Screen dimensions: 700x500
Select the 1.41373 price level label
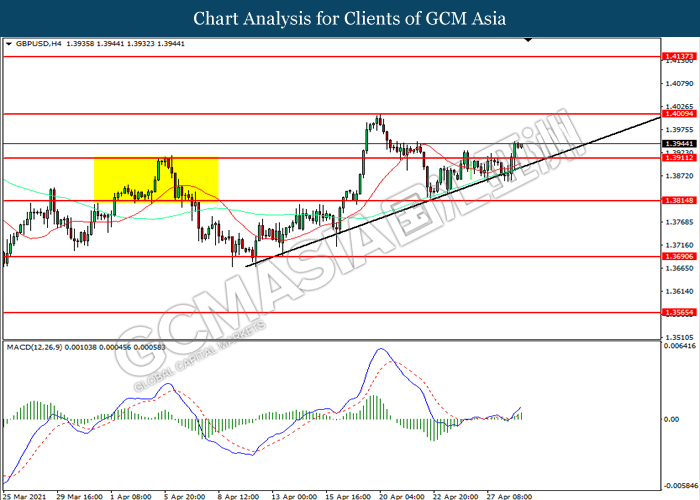coord(679,56)
